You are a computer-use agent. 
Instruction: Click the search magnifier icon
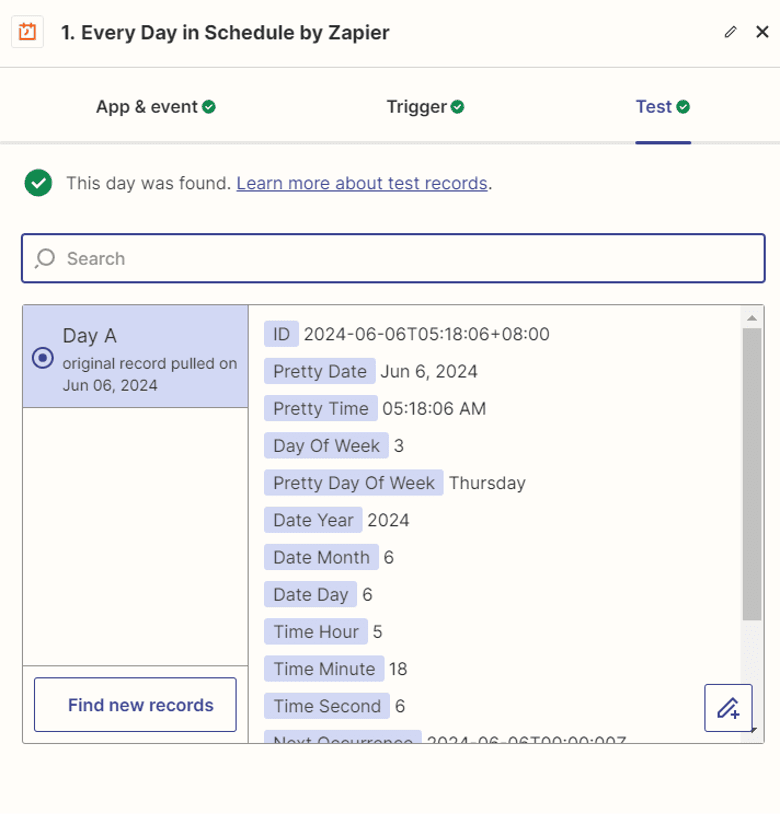pos(45,258)
